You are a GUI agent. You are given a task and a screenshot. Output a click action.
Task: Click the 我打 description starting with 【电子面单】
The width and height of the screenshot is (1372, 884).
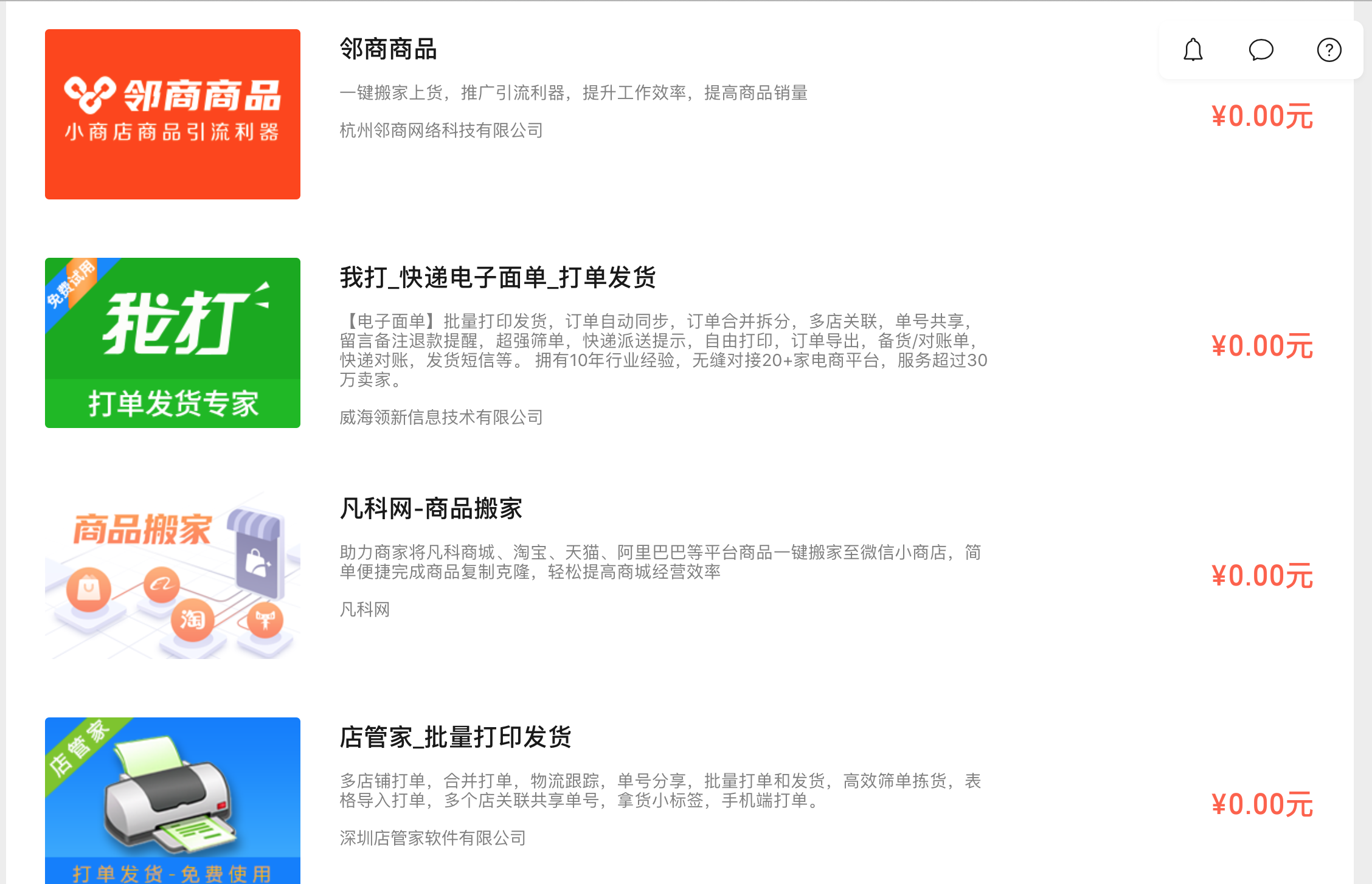coord(663,350)
